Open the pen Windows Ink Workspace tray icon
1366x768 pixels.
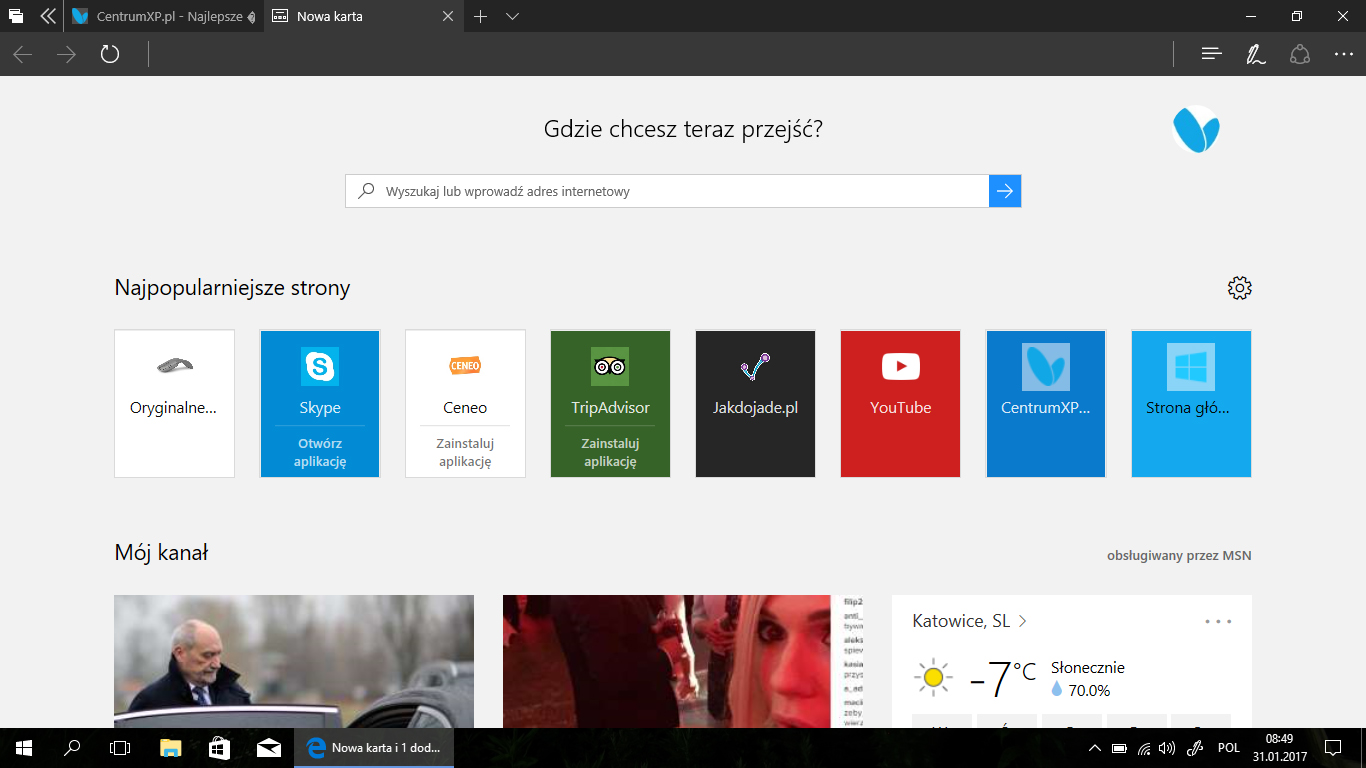(1195, 747)
